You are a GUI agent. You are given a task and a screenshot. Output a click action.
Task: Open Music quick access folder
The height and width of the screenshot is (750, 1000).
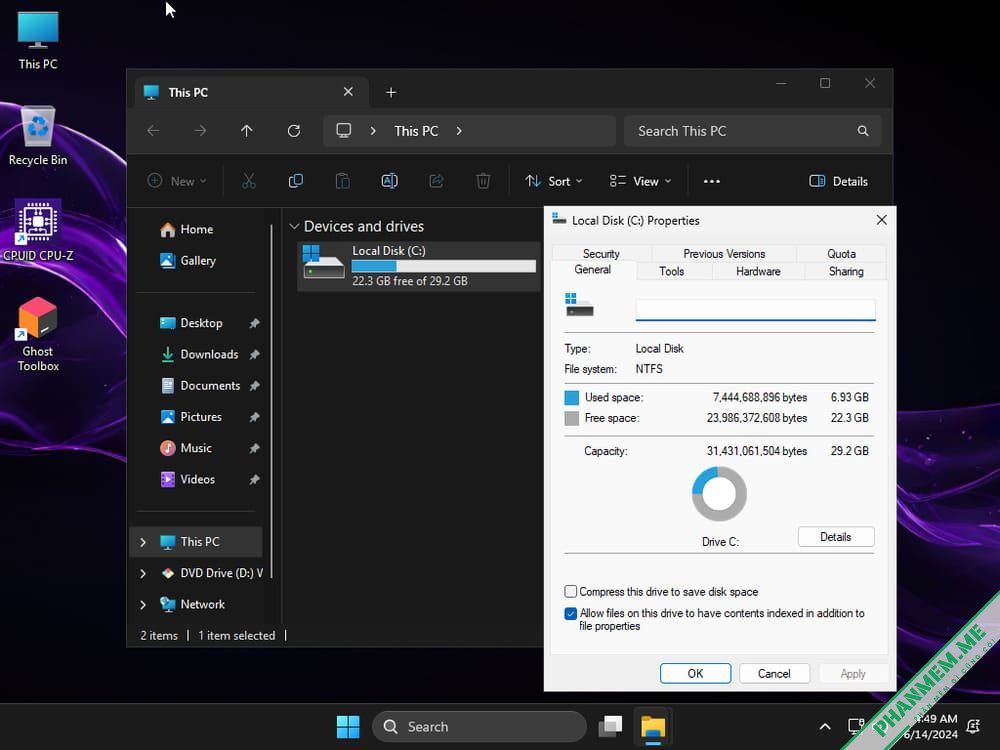click(197, 448)
